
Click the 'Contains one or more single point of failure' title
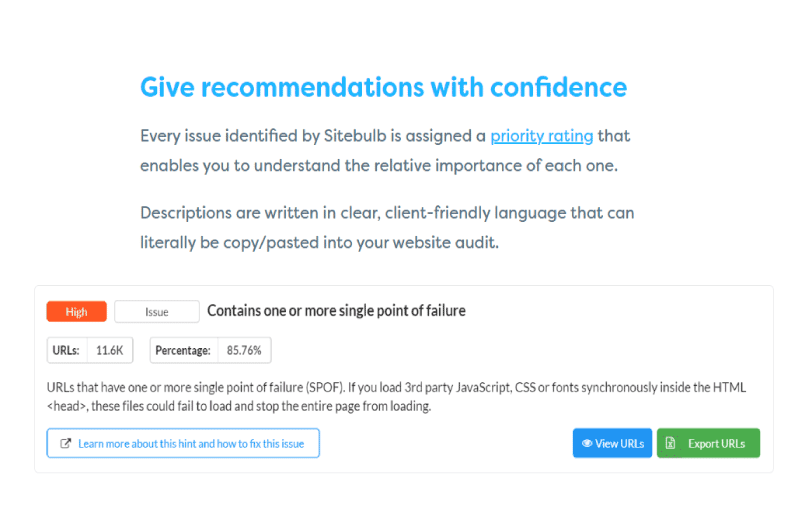point(336,311)
